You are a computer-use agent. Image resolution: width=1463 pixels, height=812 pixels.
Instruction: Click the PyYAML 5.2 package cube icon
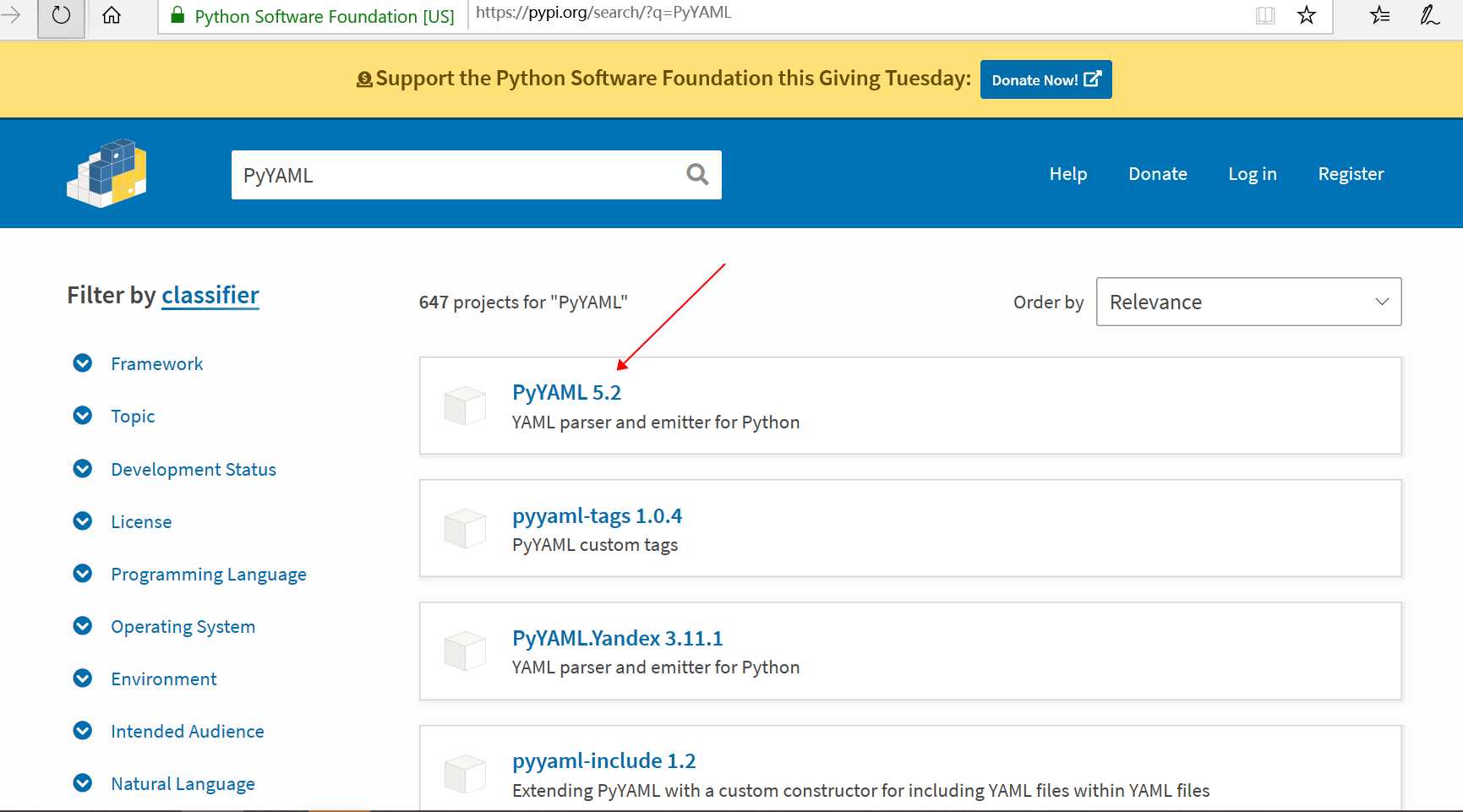465,406
